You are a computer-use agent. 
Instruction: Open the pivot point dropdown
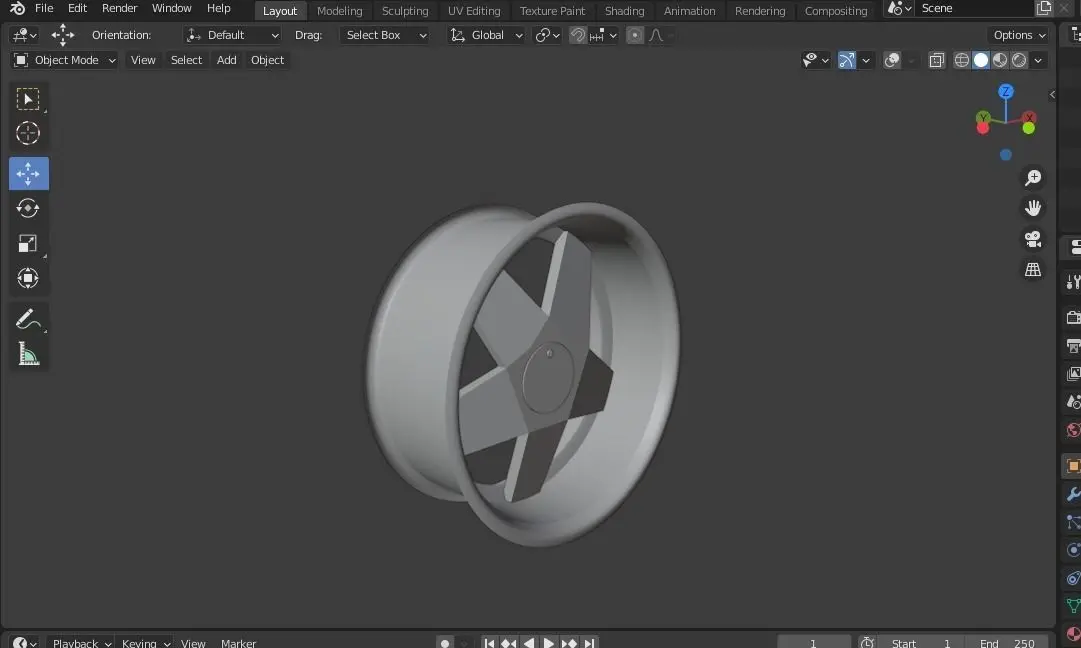[547, 35]
